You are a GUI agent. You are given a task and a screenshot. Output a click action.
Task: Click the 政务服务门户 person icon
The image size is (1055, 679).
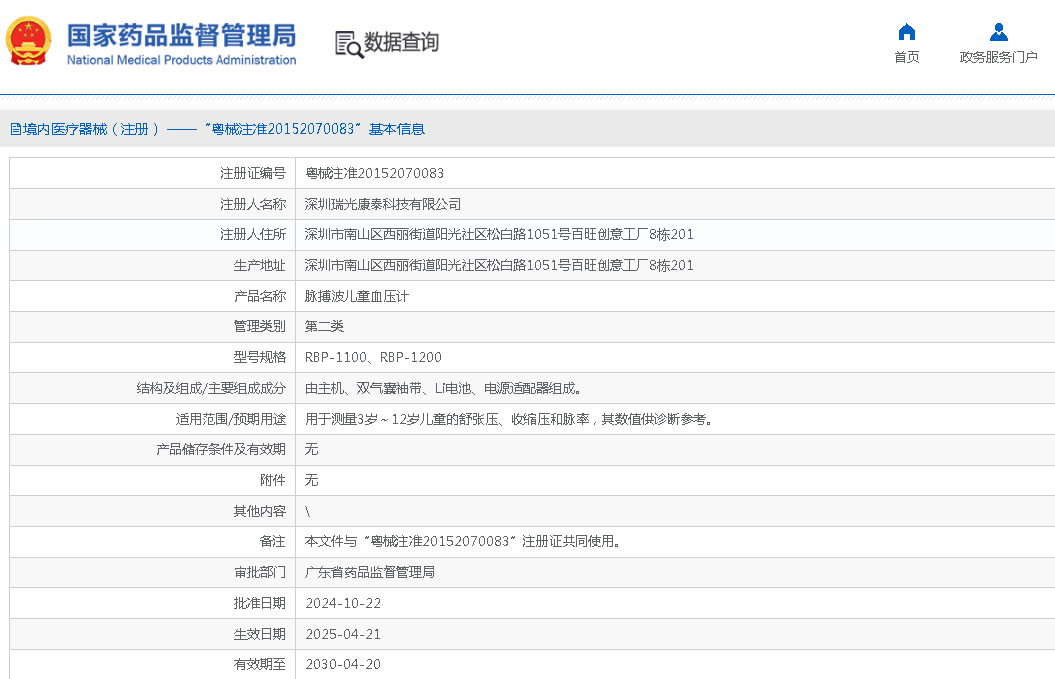point(998,31)
